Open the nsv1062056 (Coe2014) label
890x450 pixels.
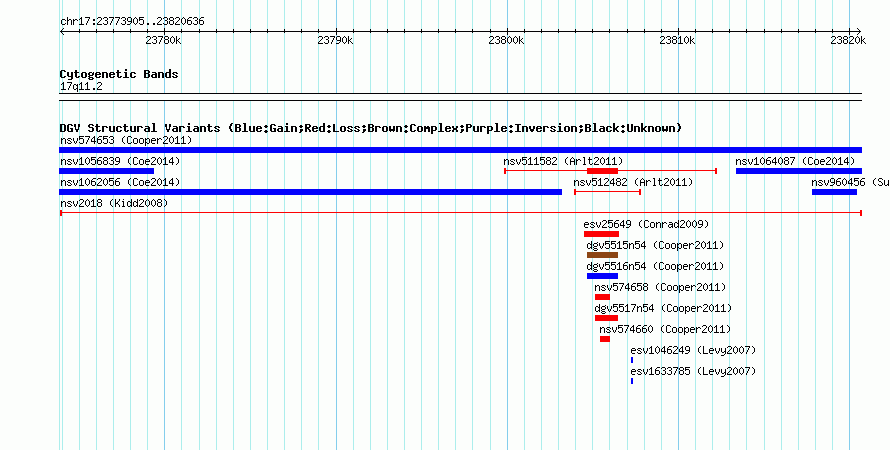point(120,182)
